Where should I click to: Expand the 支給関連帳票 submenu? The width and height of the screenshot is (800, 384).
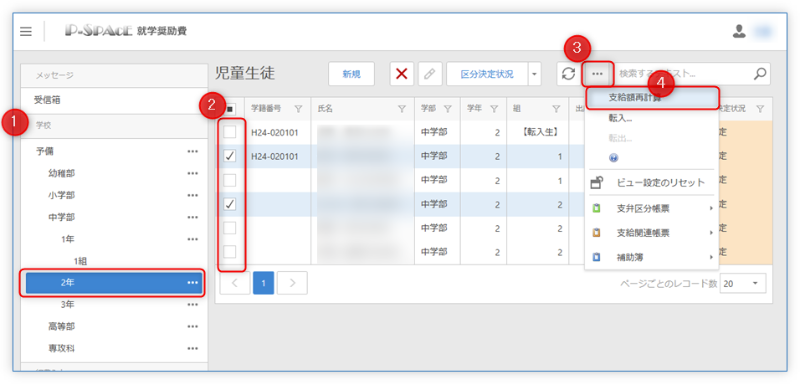pos(711,233)
